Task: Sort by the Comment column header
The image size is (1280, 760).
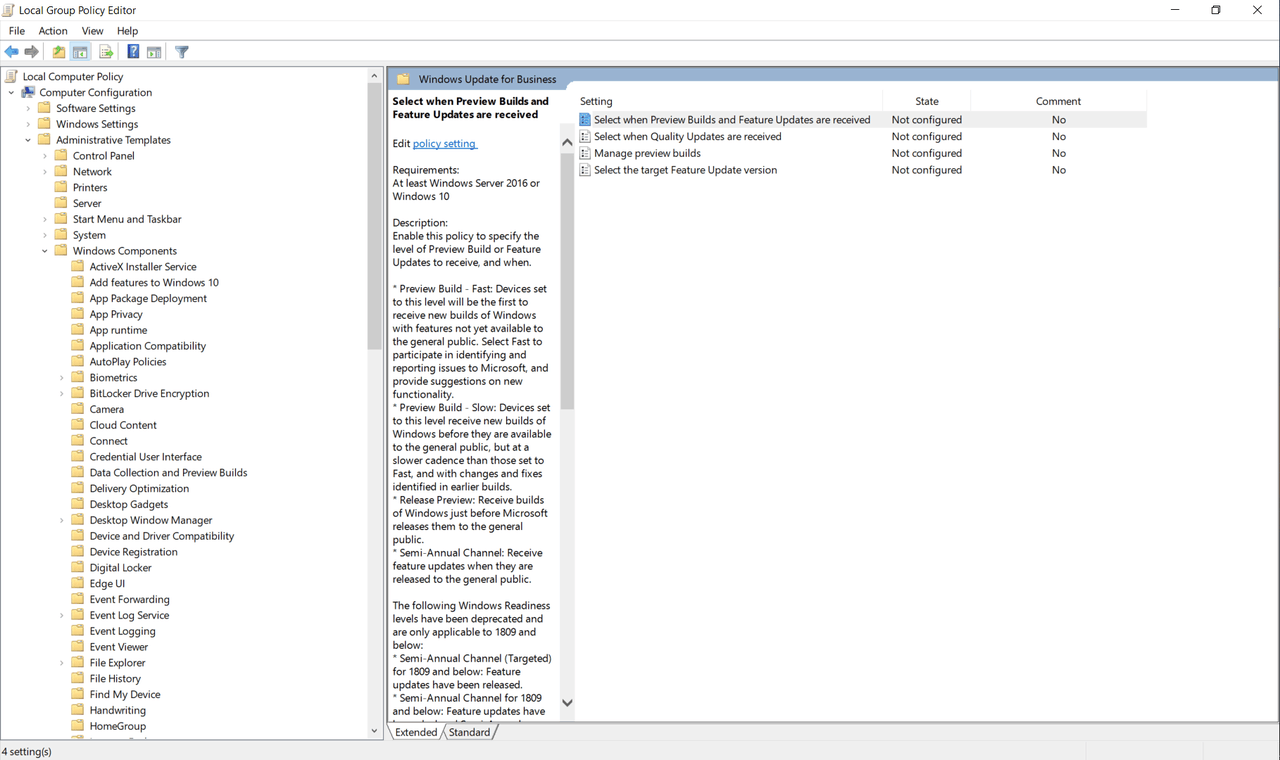Action: pos(1059,101)
